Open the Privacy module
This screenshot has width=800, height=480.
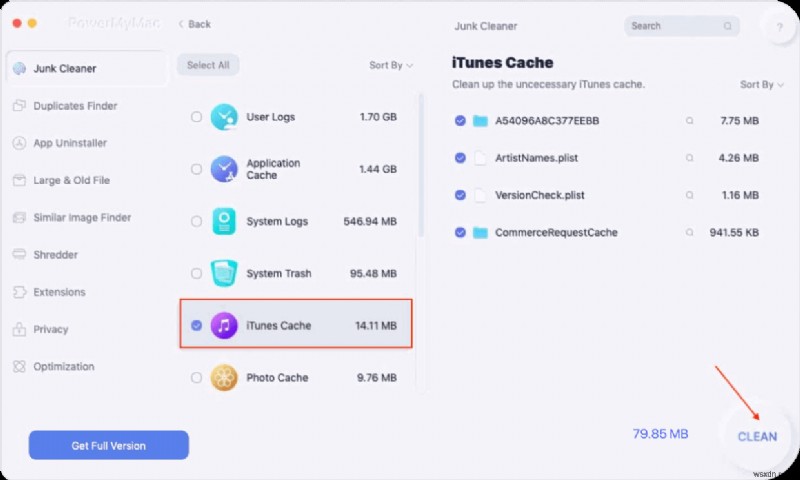[x=51, y=329]
